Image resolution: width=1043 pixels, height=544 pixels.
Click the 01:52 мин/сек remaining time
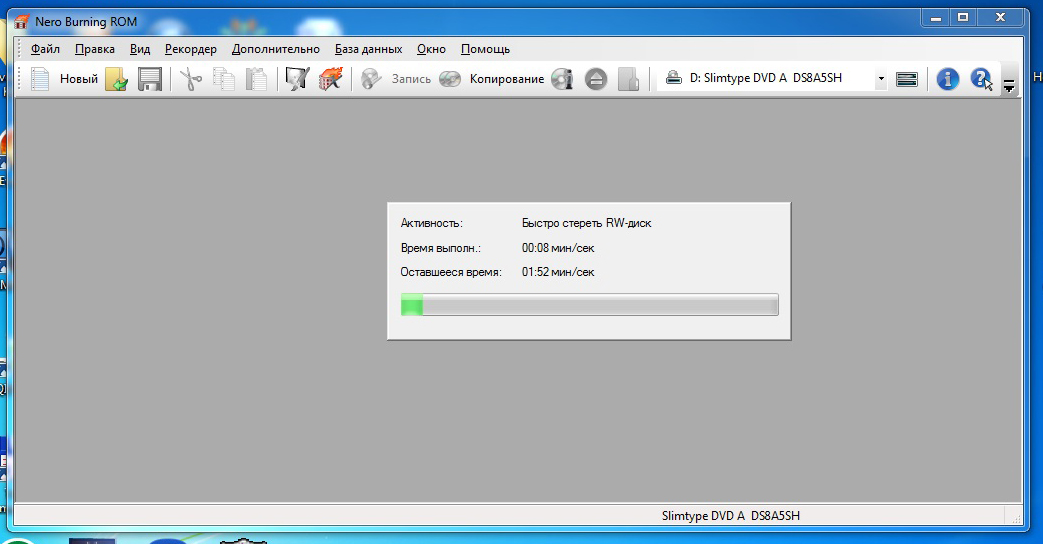click(558, 272)
